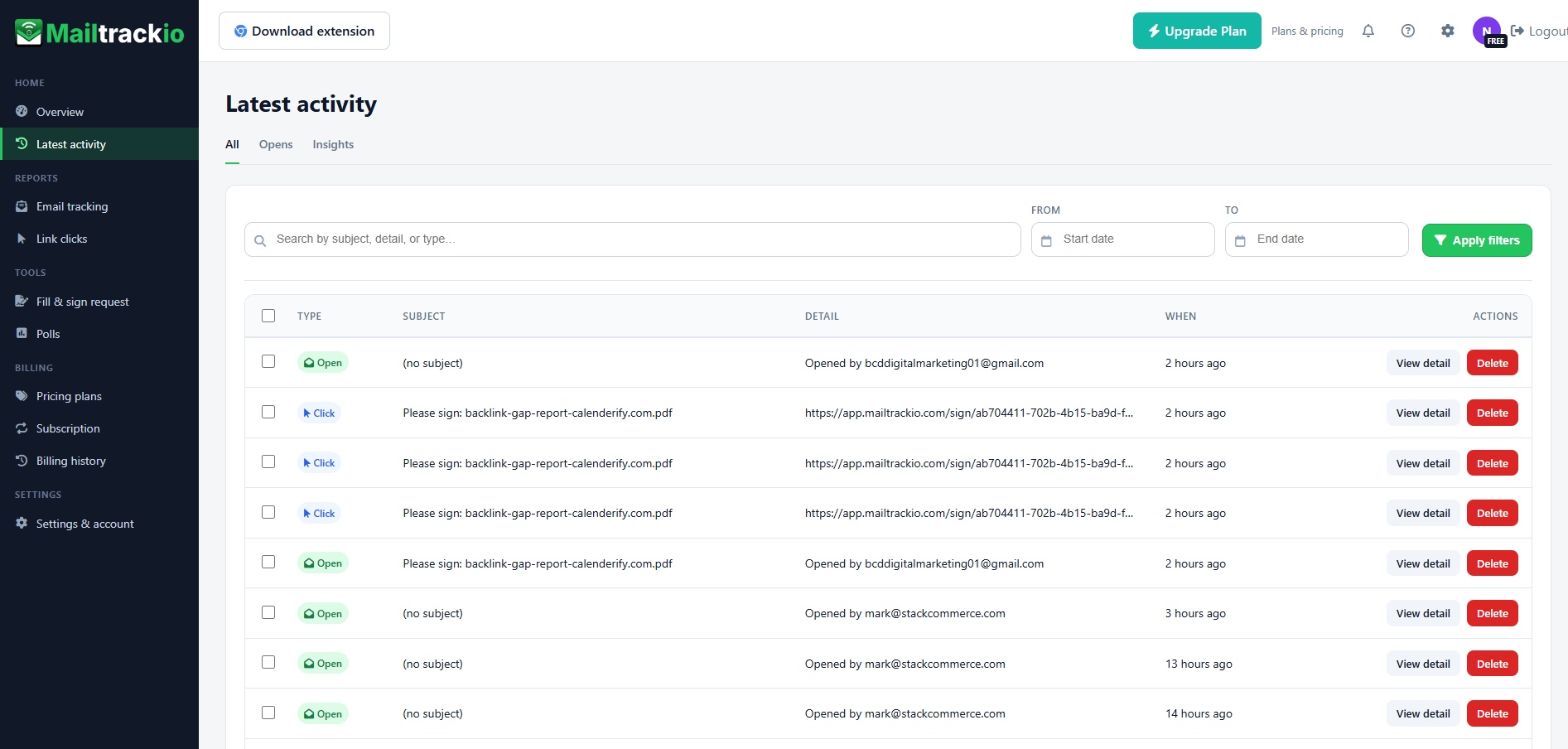
Task: Click the Link clicks cursor icon
Action: click(22, 239)
